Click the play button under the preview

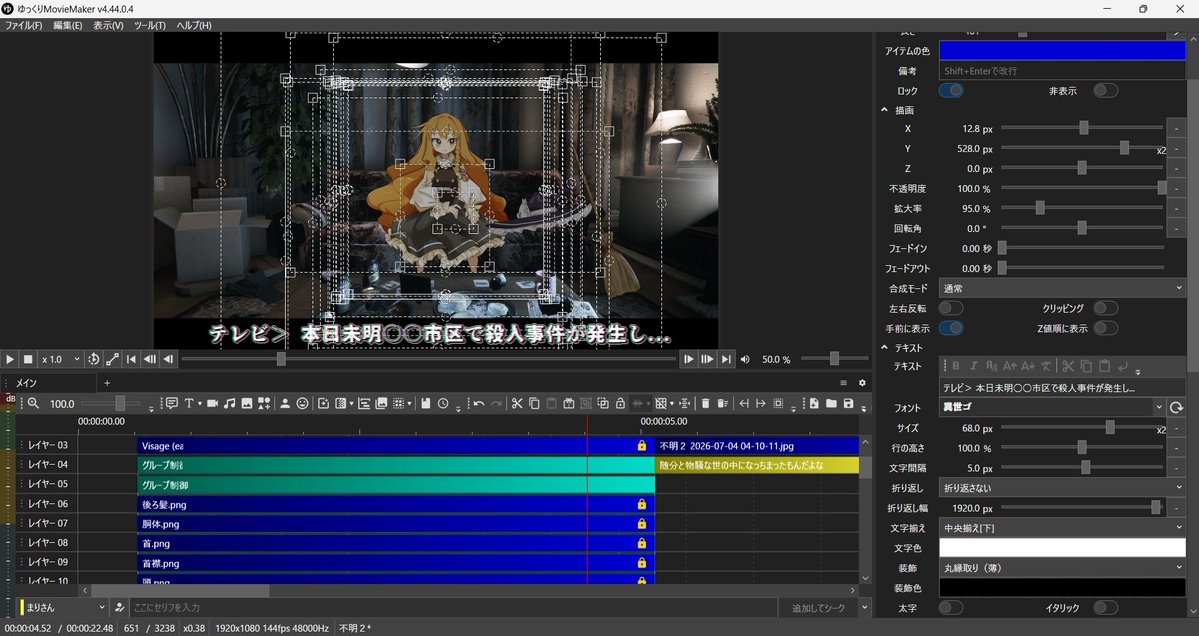click(x=10, y=359)
